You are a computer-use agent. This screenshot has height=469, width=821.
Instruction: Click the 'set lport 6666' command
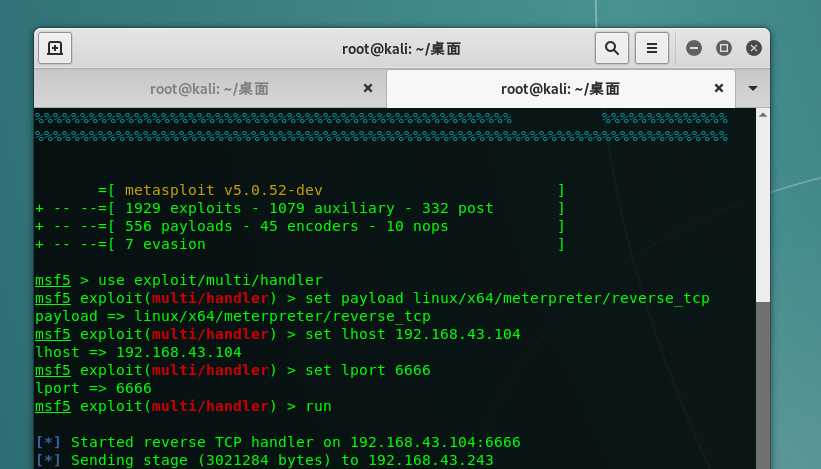click(x=368, y=370)
